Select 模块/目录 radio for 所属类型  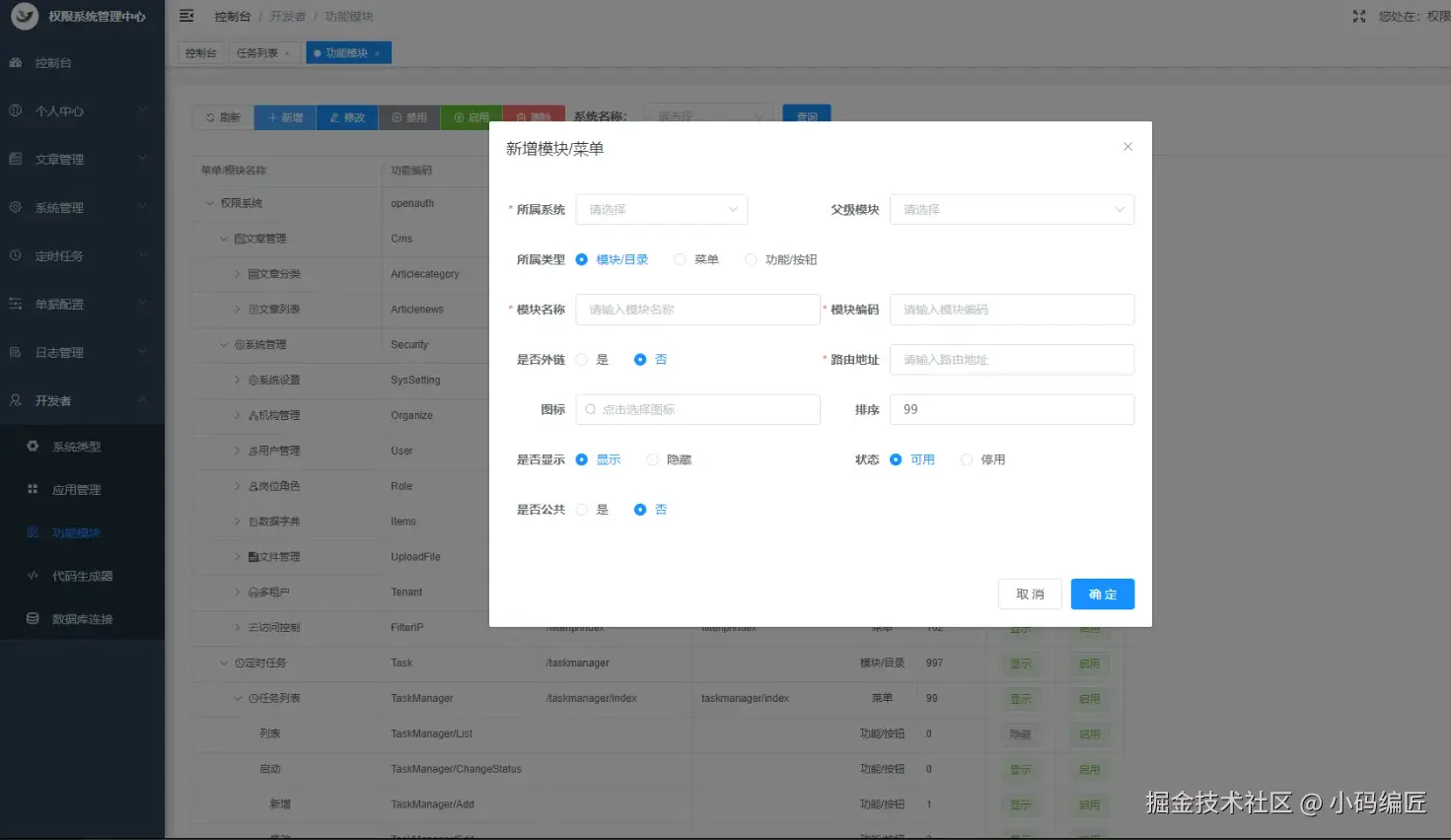[581, 259]
